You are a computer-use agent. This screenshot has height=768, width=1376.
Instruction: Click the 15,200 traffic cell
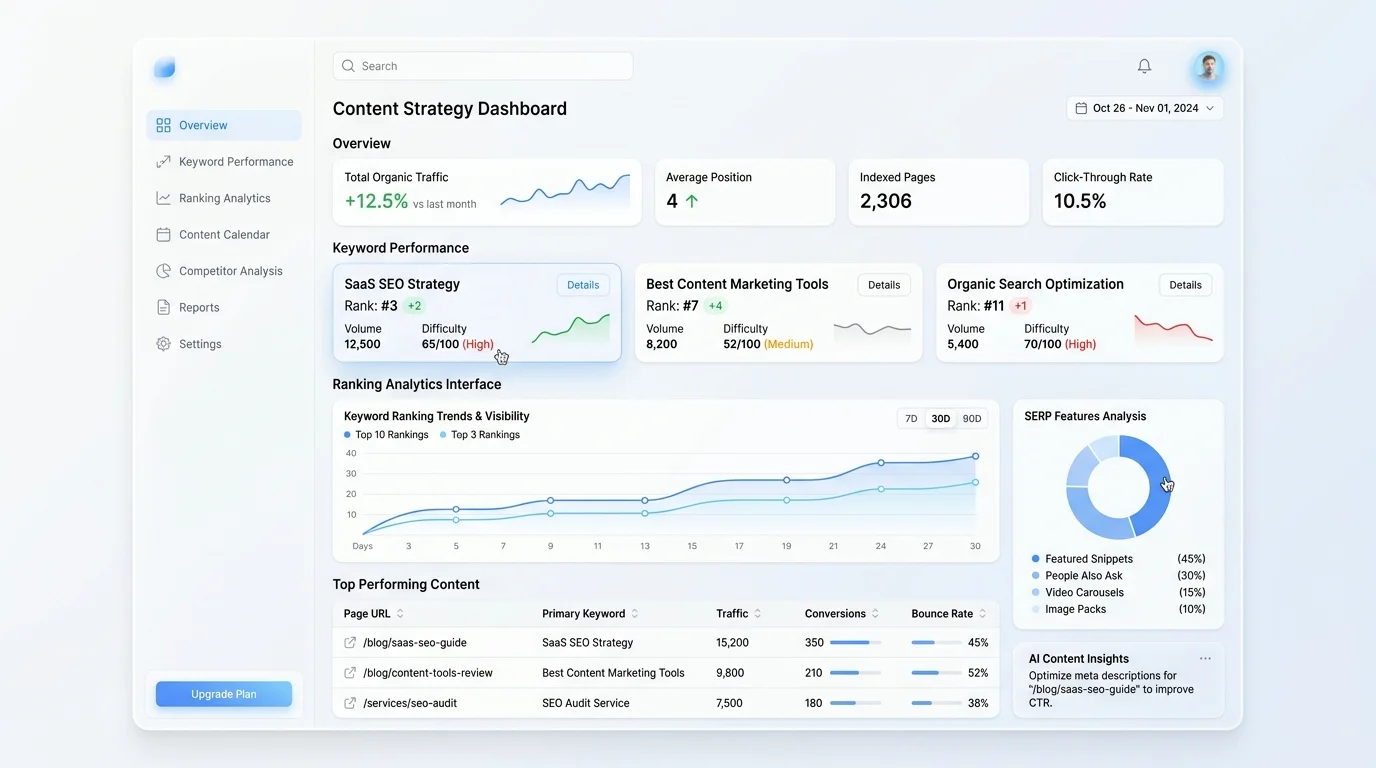click(731, 643)
